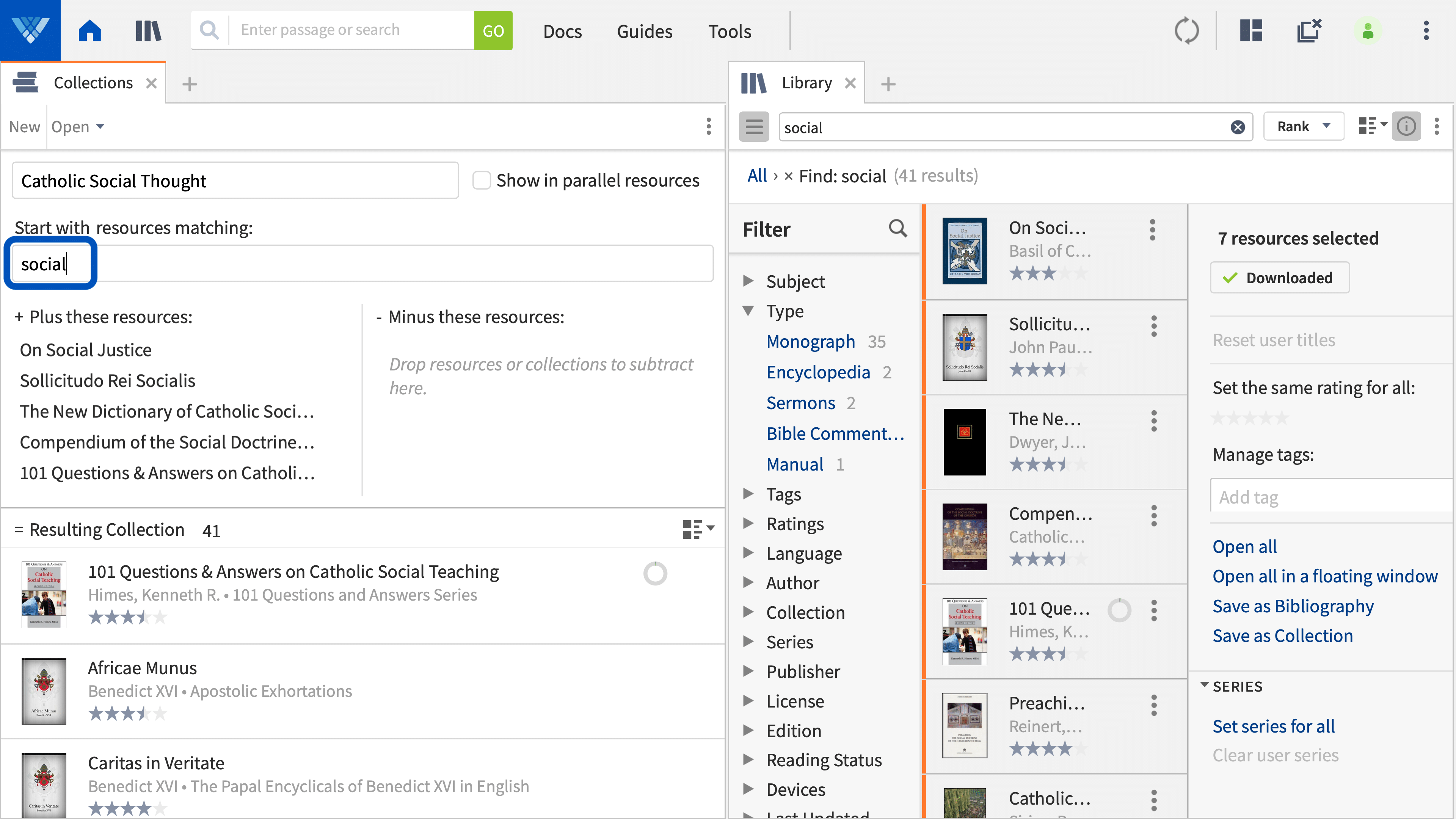Viewport: 1456px width, 819px height.
Task: Expand the Subject filter
Action: click(x=748, y=280)
